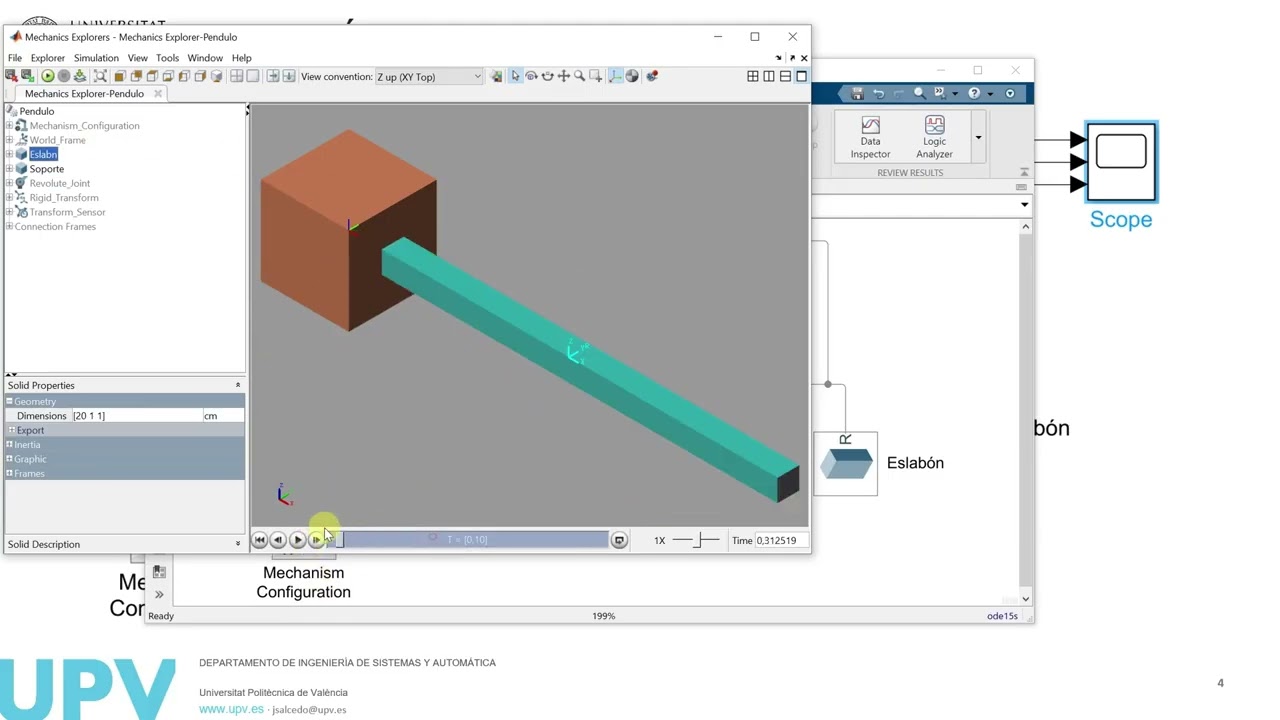Expand the Export property section

(11, 430)
